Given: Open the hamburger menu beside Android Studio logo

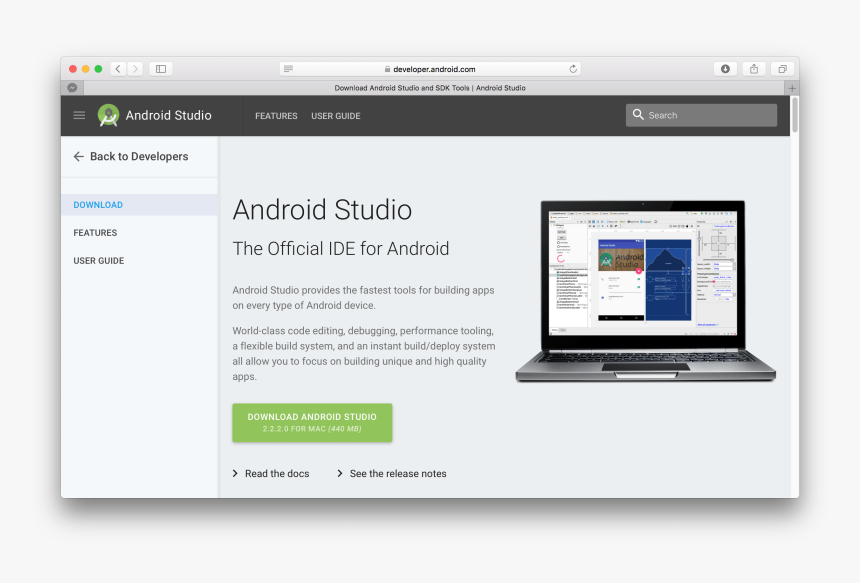Looking at the screenshot, I should tap(79, 116).
